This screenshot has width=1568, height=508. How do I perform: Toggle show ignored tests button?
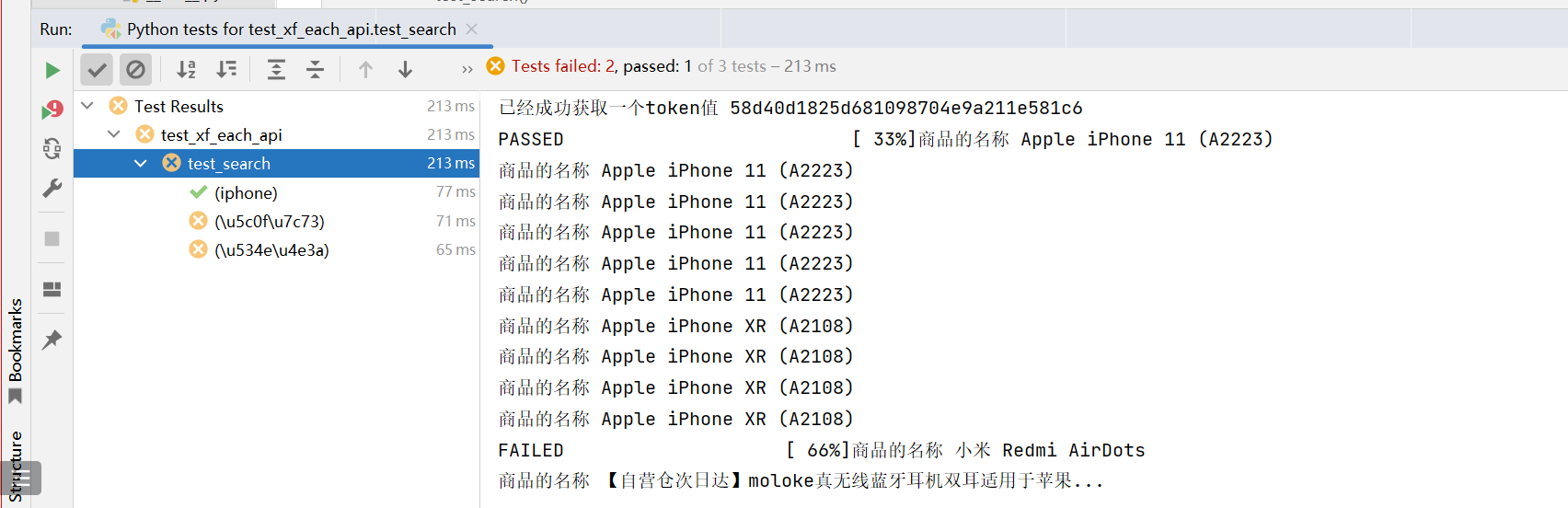tap(135, 69)
